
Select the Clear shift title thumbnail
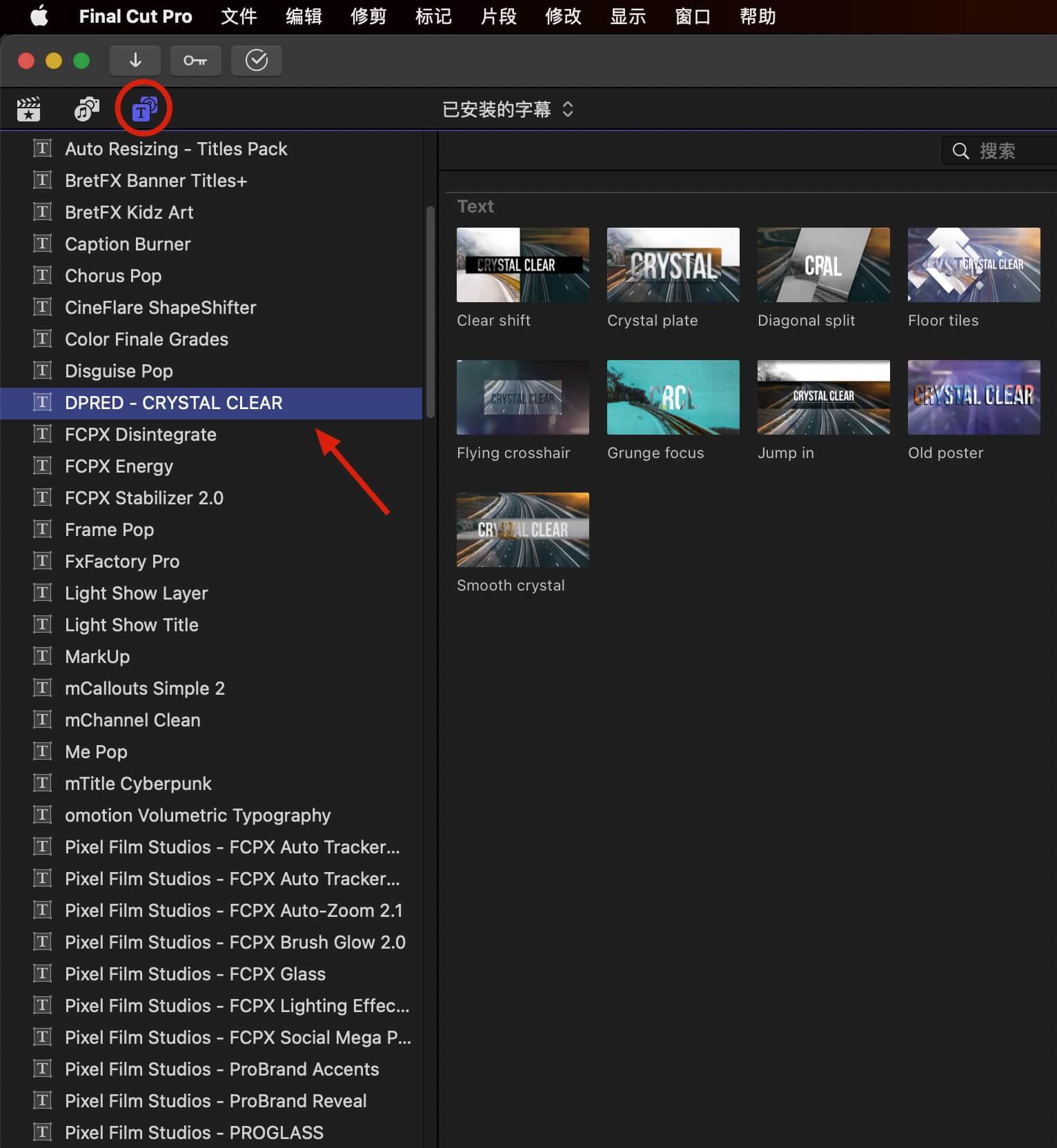523,265
